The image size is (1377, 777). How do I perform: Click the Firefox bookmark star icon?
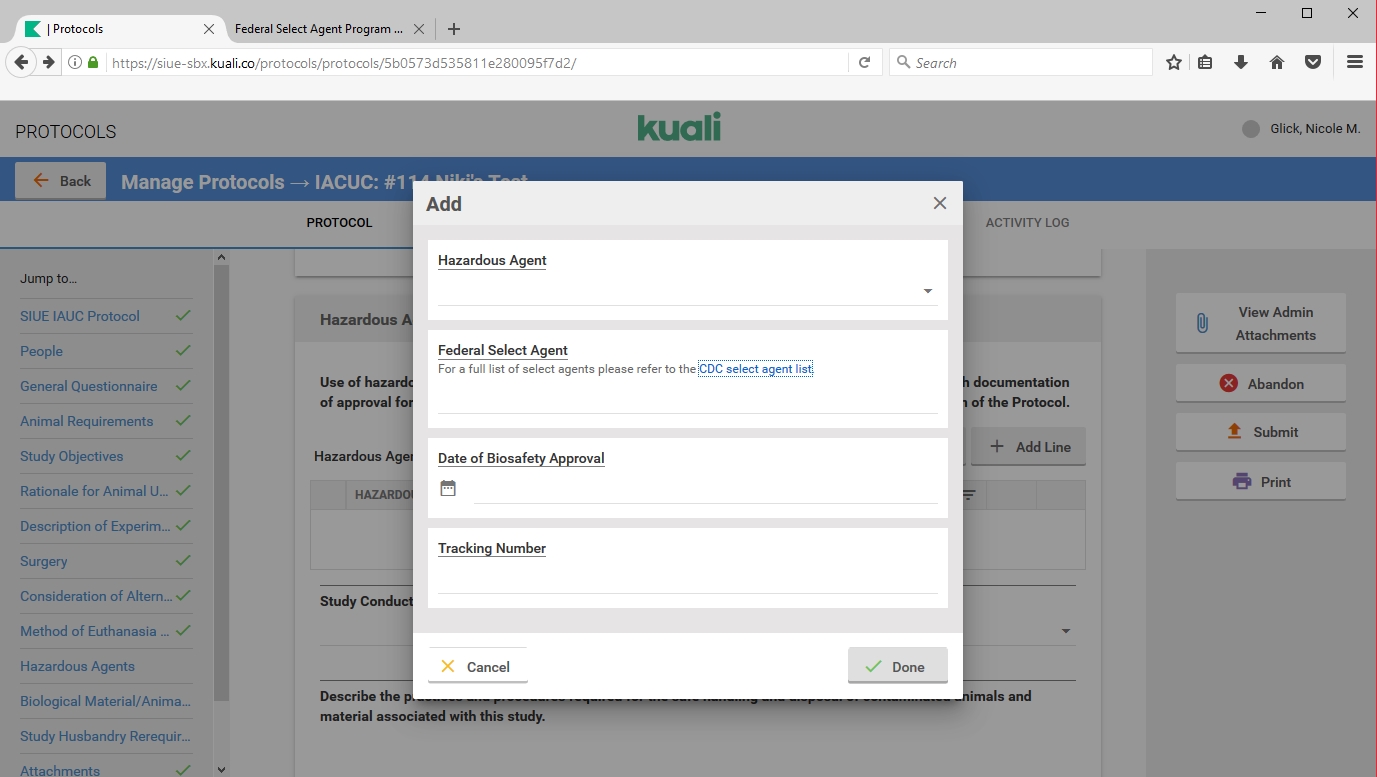[x=1173, y=62]
